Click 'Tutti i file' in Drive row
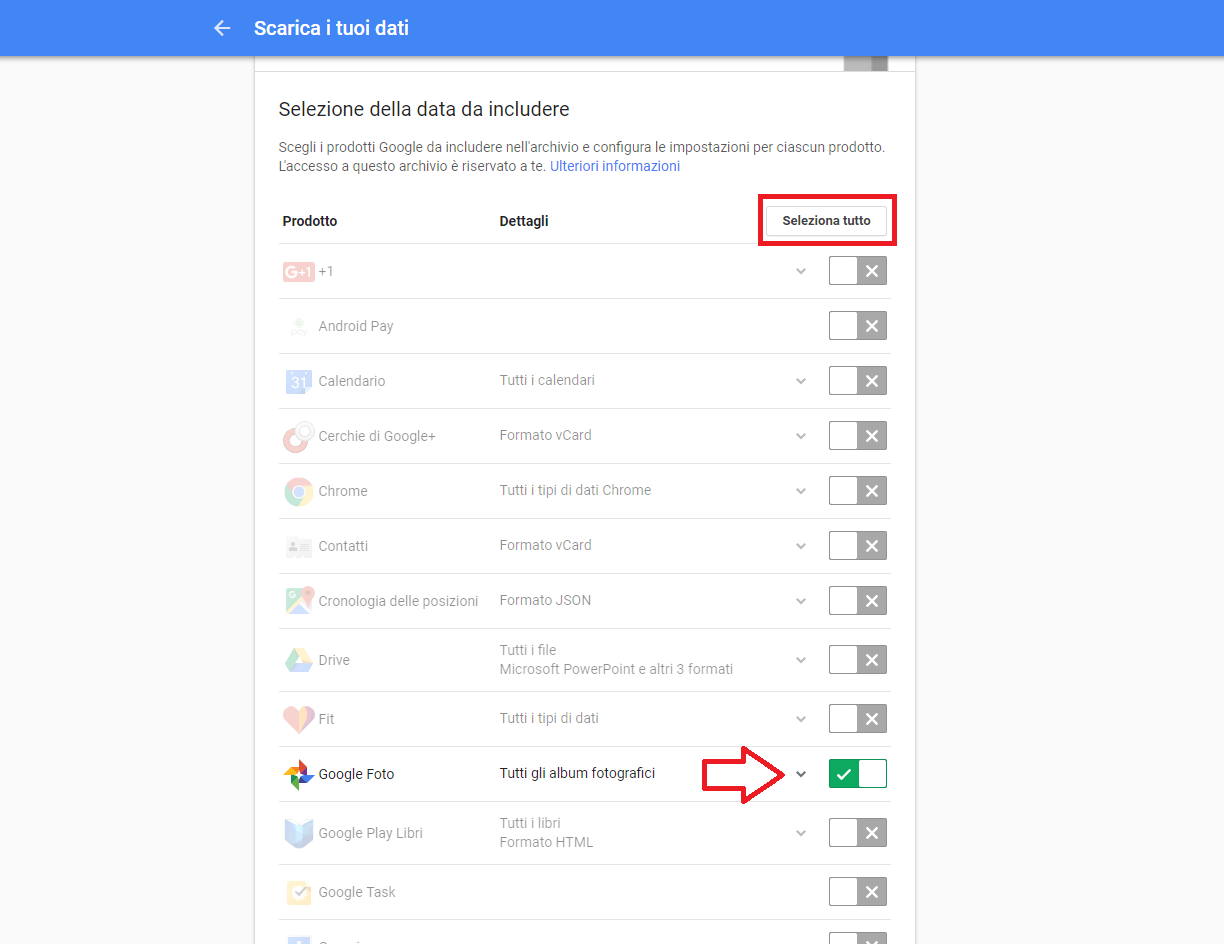The width and height of the screenshot is (1224, 944). tap(527, 650)
